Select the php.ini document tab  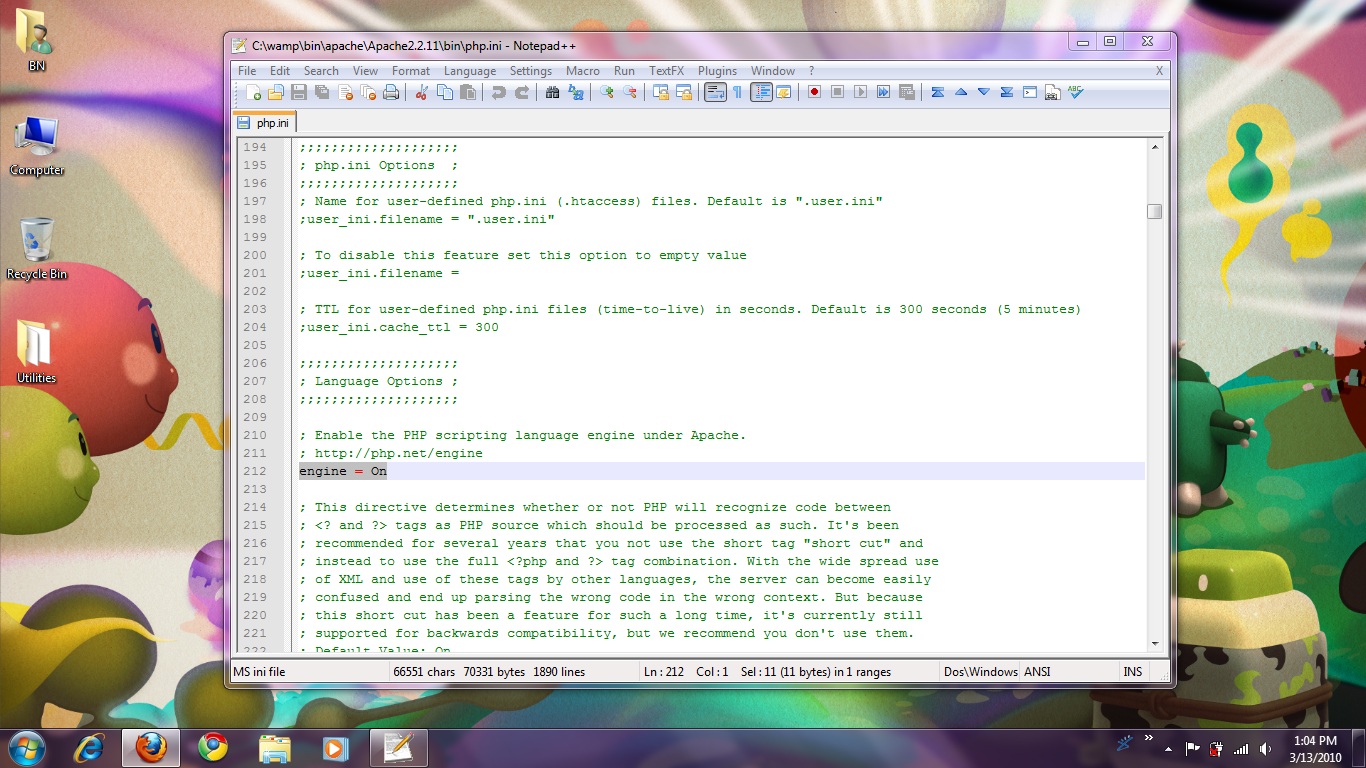coord(265,123)
